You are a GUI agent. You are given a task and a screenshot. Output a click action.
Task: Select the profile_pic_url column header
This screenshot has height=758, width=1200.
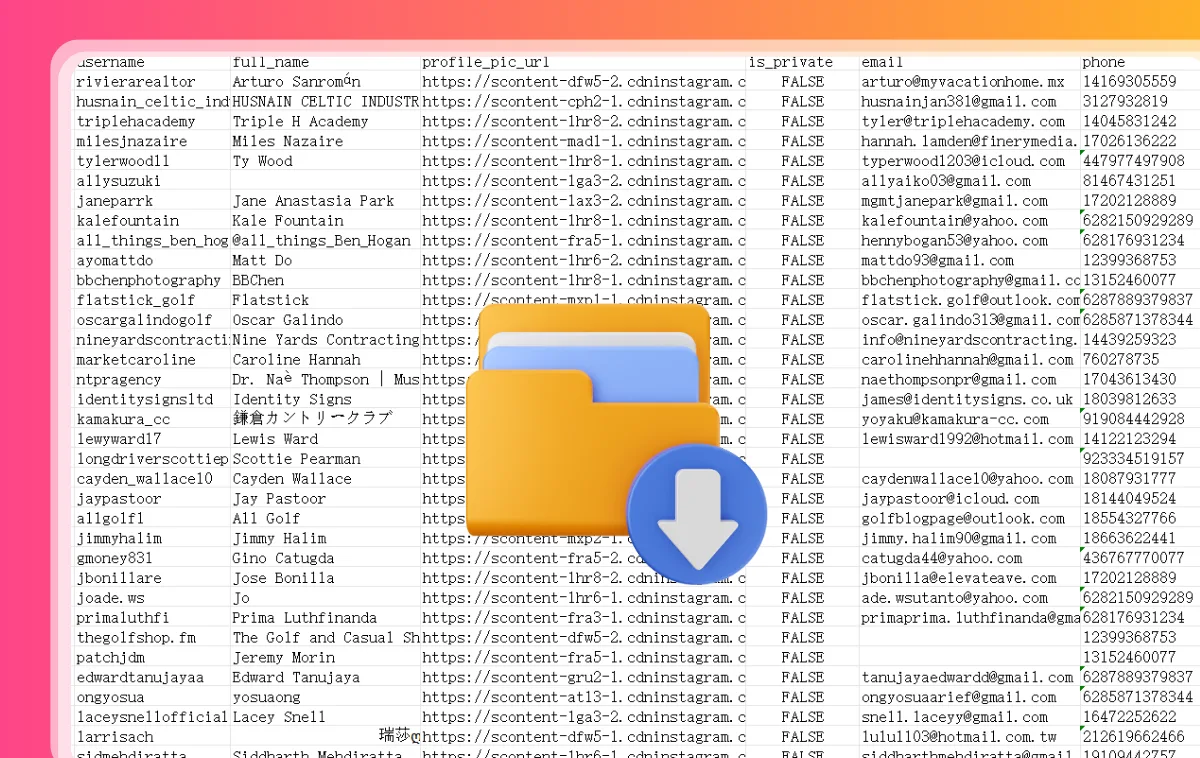486,62
